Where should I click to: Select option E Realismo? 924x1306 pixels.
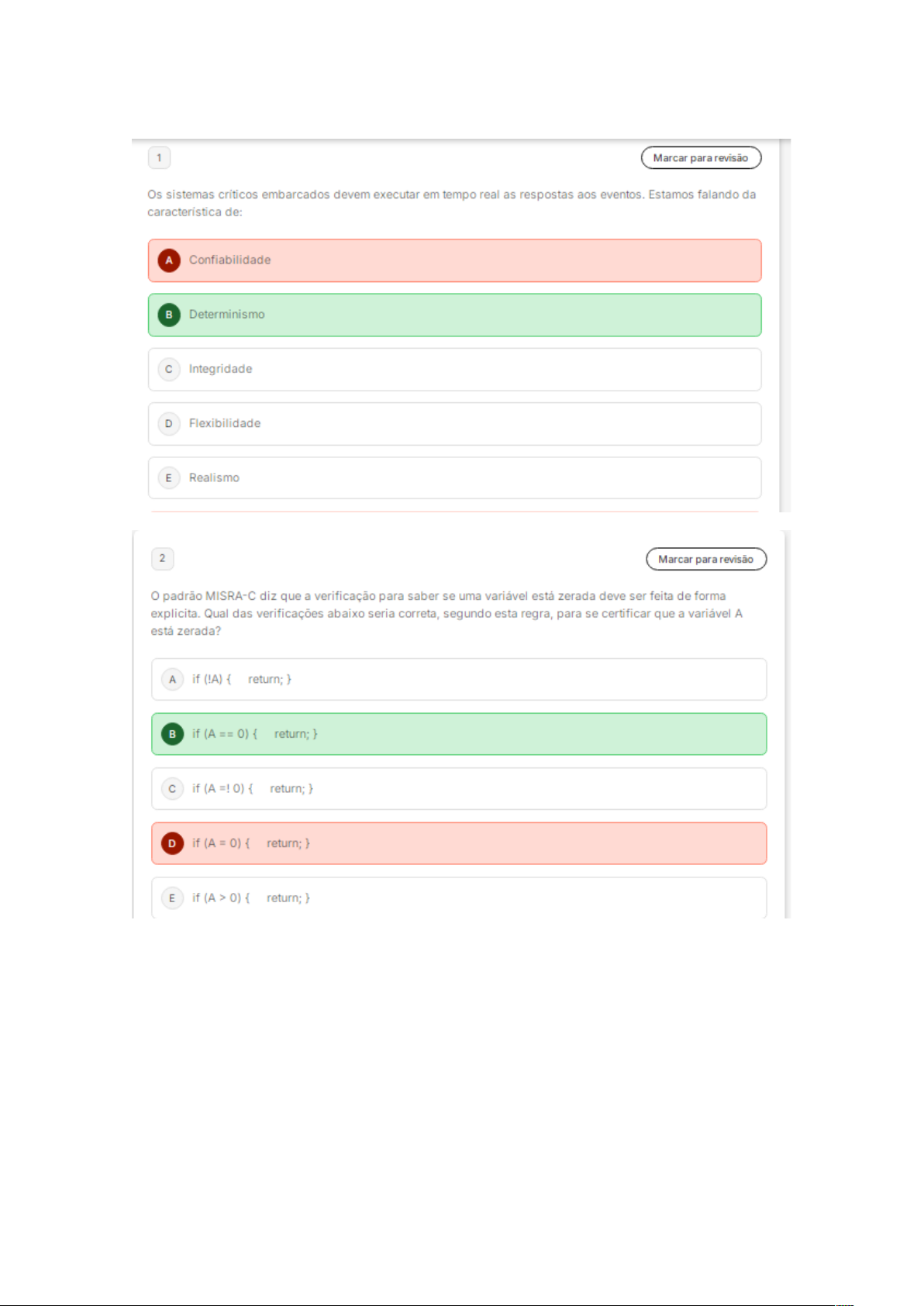coord(454,477)
